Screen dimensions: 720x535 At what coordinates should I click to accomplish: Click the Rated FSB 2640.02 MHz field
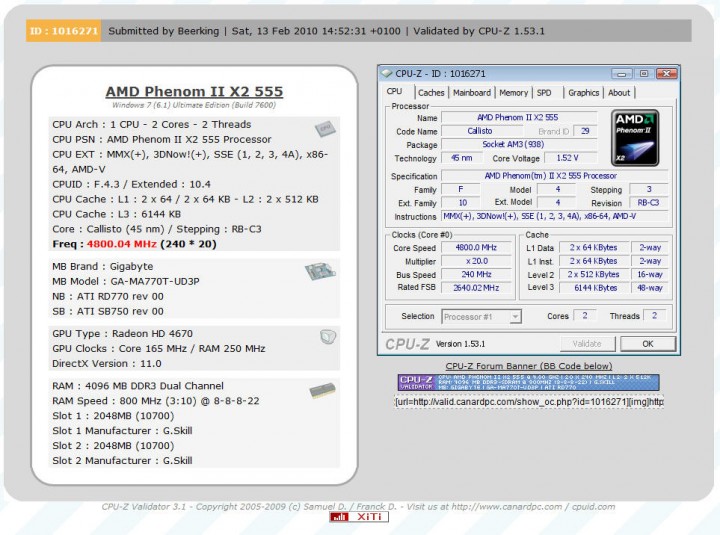tap(476, 287)
